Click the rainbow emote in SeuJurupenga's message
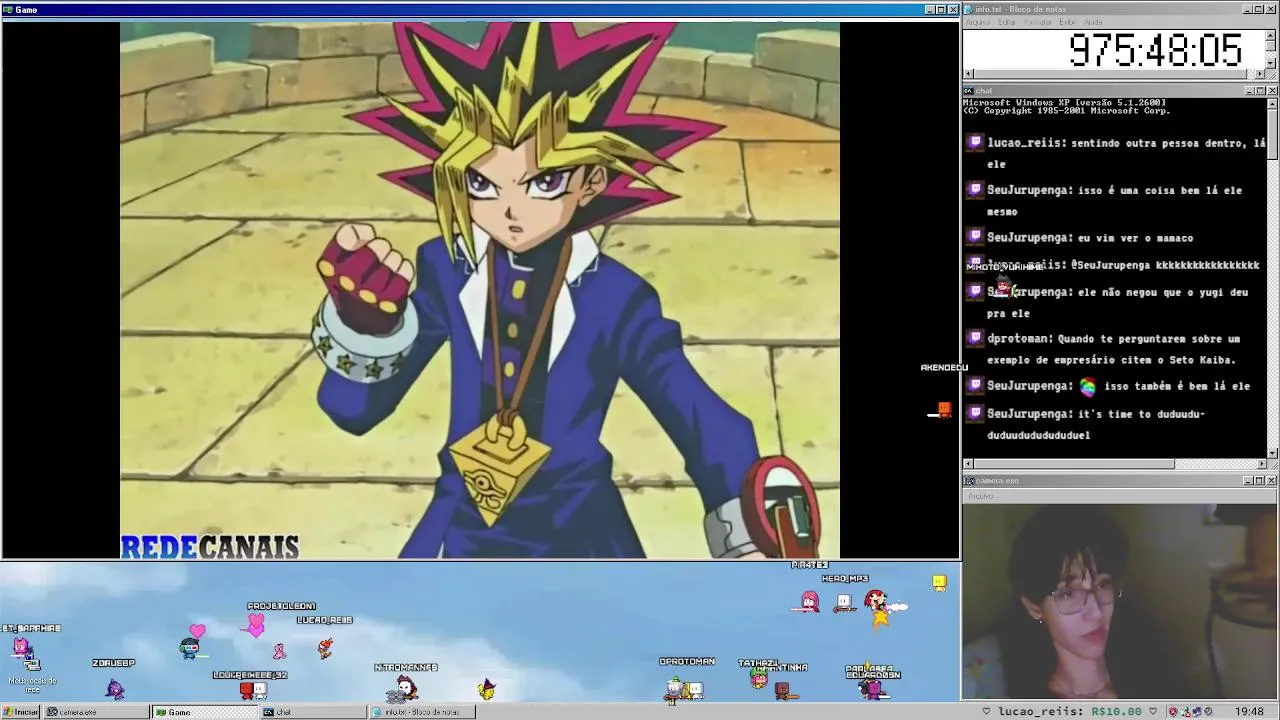1280x720 pixels. pyautogui.click(x=1087, y=387)
